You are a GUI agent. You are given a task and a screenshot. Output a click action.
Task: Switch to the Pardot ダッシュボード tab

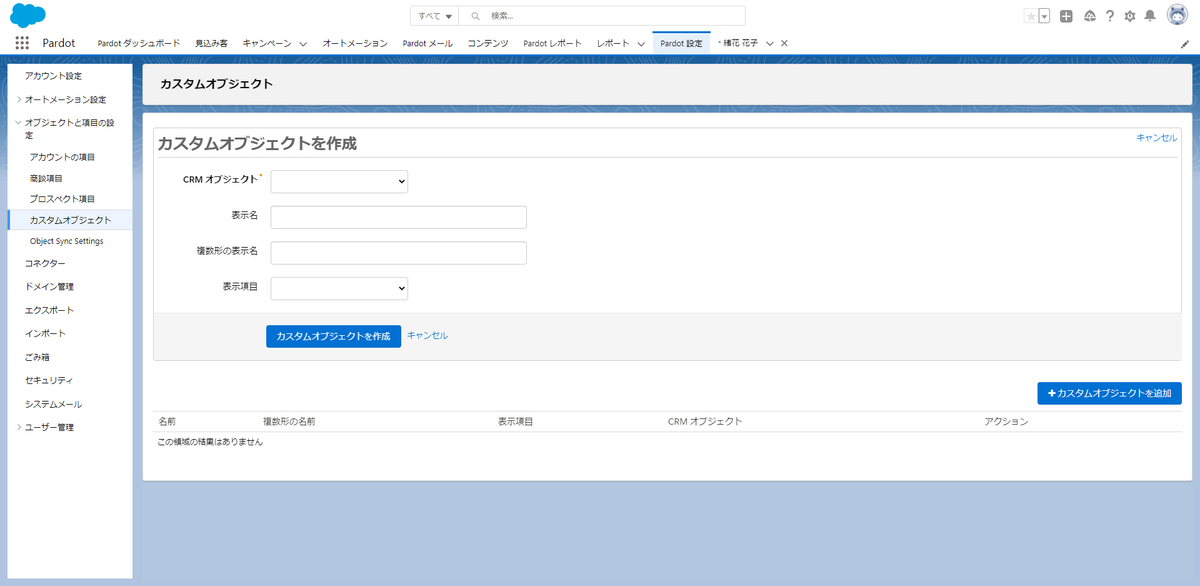[x=139, y=43]
